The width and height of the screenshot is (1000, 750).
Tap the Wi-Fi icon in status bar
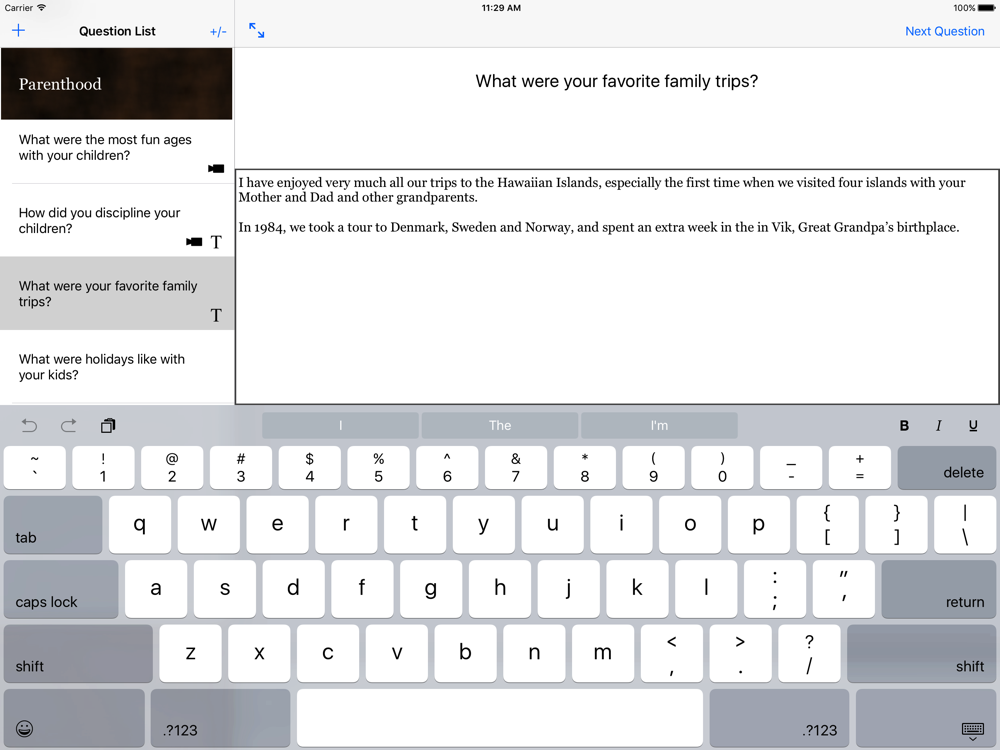click(41, 8)
